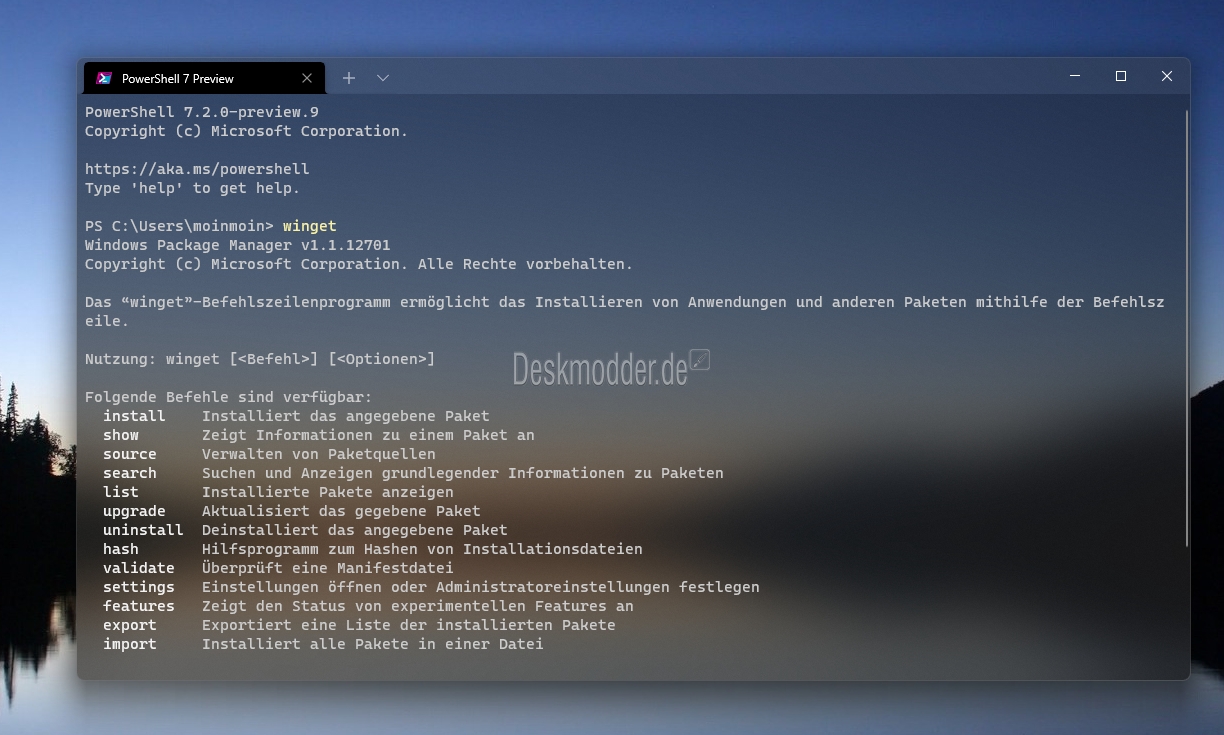1224x735 pixels.
Task: Click 'Zeigt Informationen zu einem Paket an'
Action: tap(368, 435)
